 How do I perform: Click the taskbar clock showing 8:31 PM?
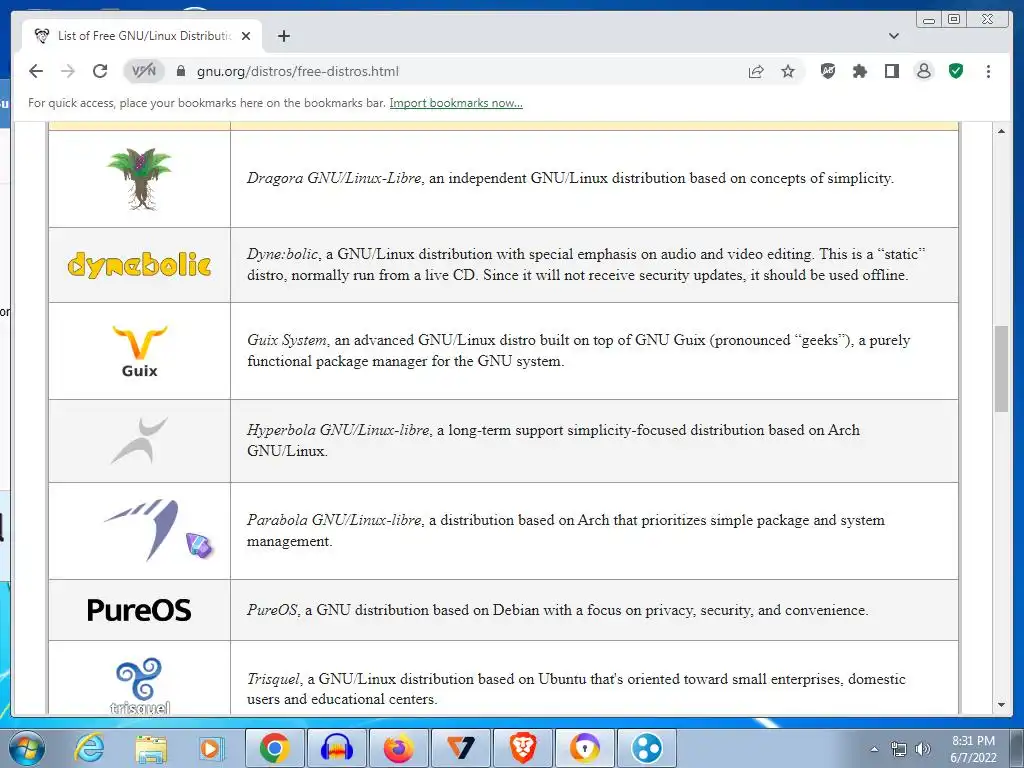click(x=973, y=749)
